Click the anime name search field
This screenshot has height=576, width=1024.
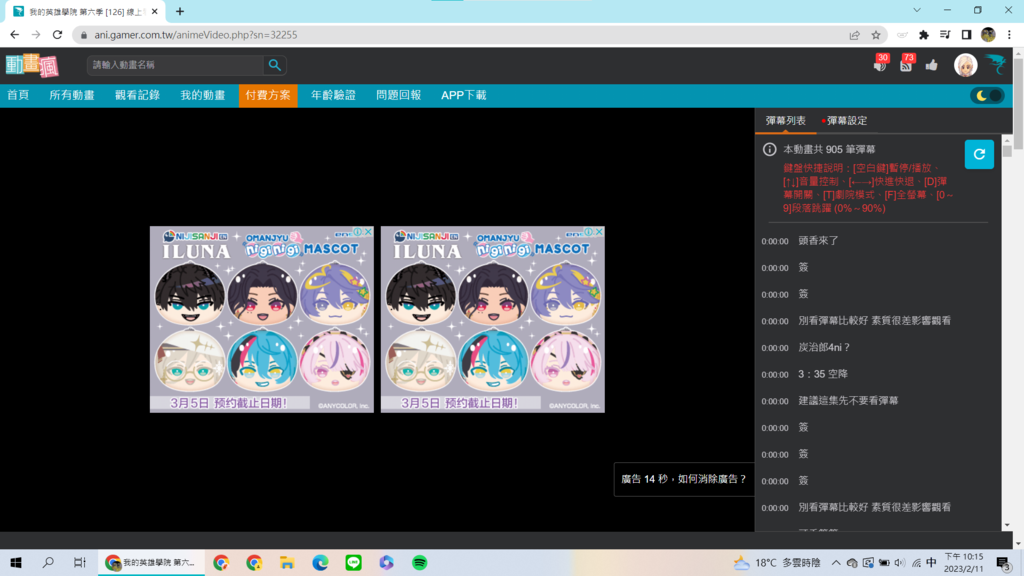click(x=175, y=65)
